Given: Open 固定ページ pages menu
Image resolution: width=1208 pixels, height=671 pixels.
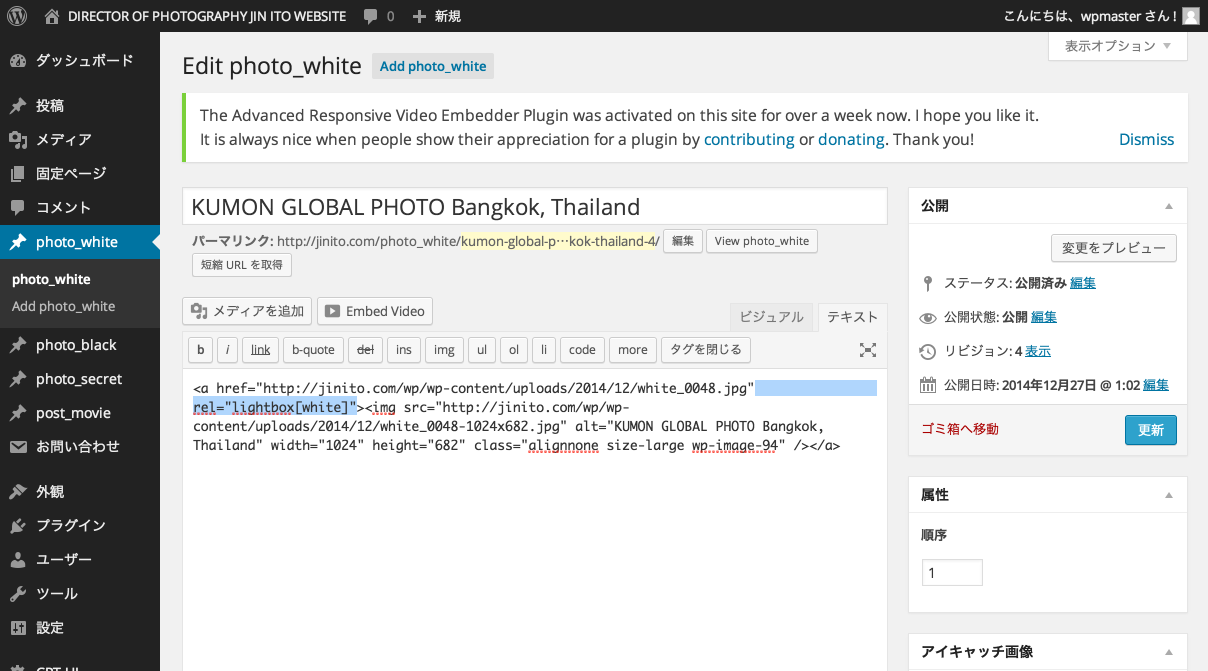Looking at the screenshot, I should [80, 174].
